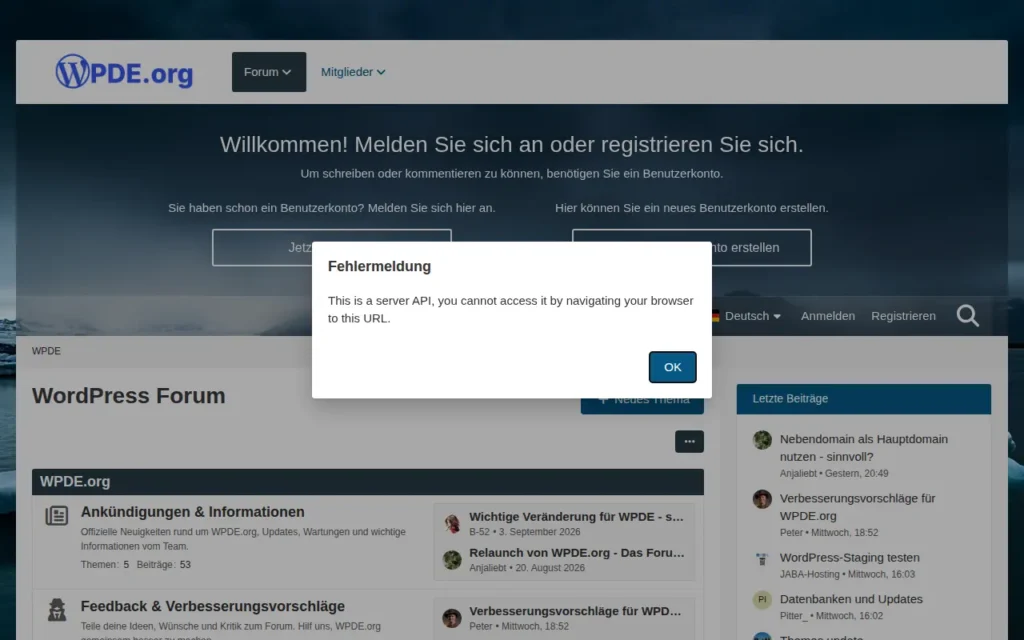This screenshot has width=1024, height=640.
Task: Click the WPDE breadcrumb
Action: [46, 351]
